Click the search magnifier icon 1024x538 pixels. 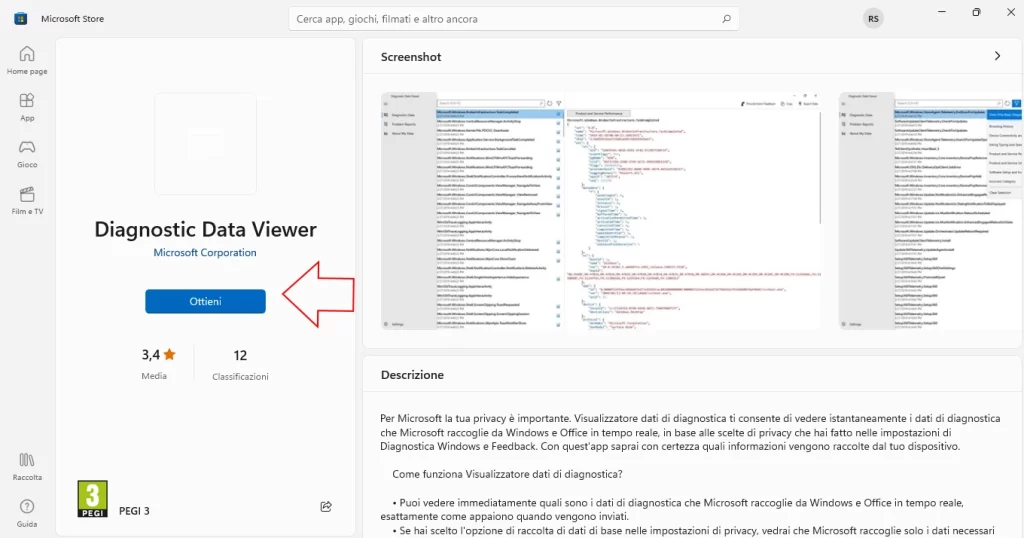coord(726,19)
